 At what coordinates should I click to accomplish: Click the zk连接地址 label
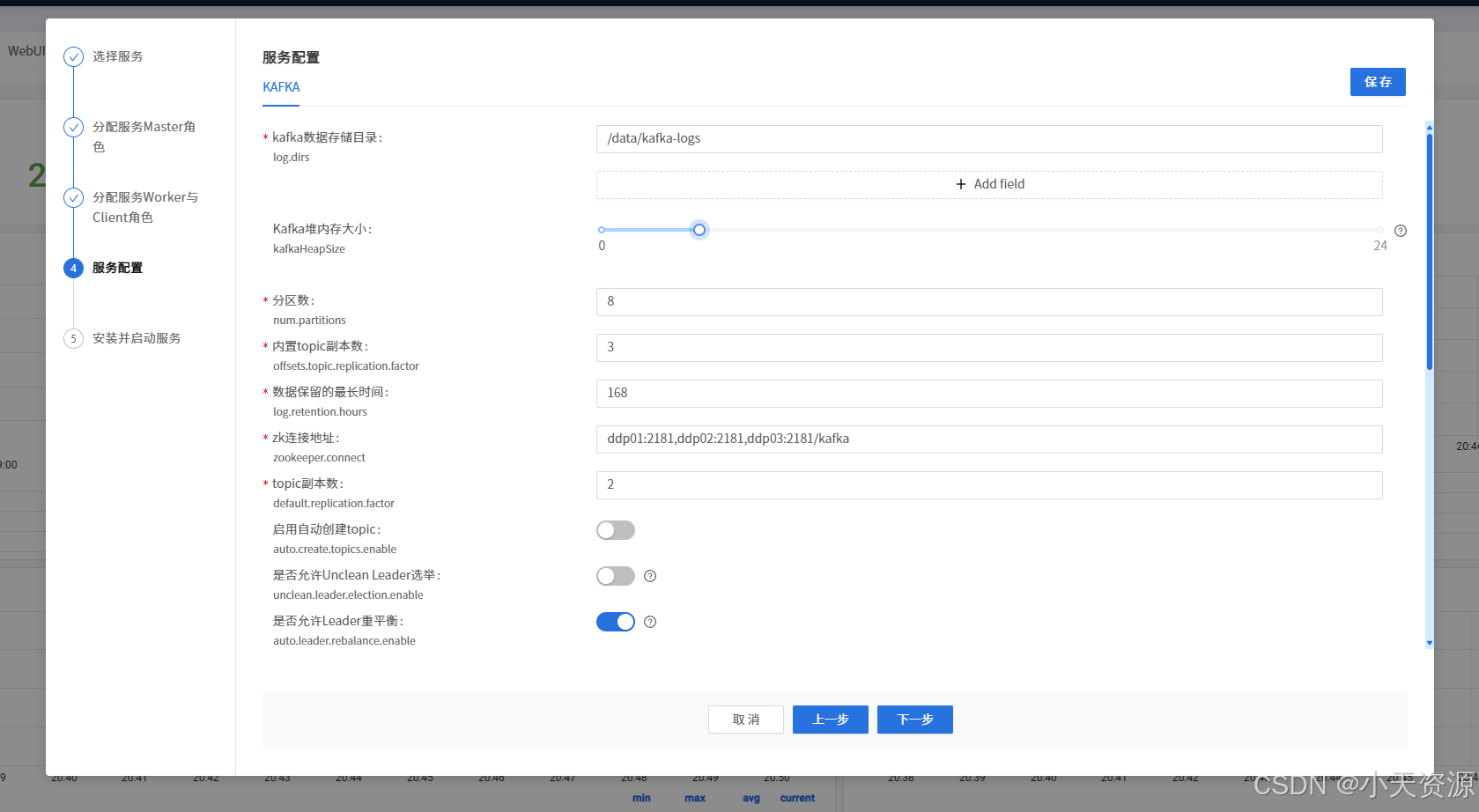click(306, 438)
